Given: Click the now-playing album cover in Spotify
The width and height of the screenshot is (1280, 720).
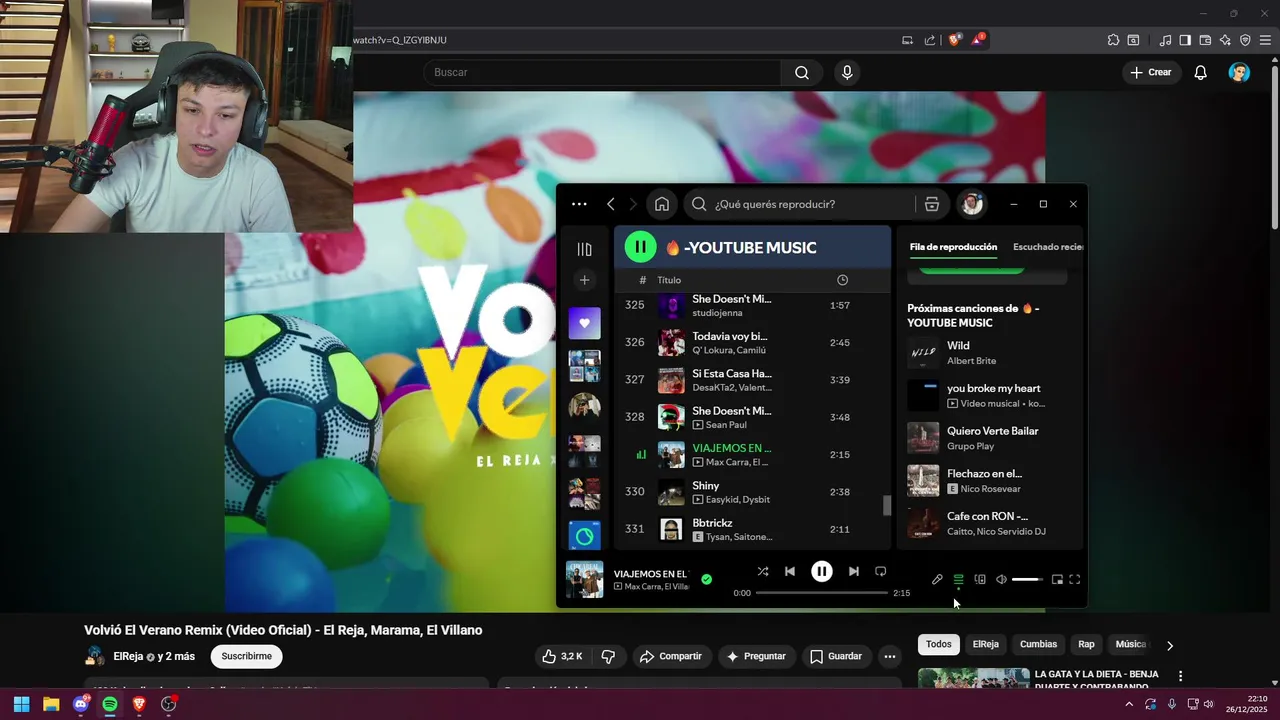Looking at the screenshot, I should coord(585,579).
